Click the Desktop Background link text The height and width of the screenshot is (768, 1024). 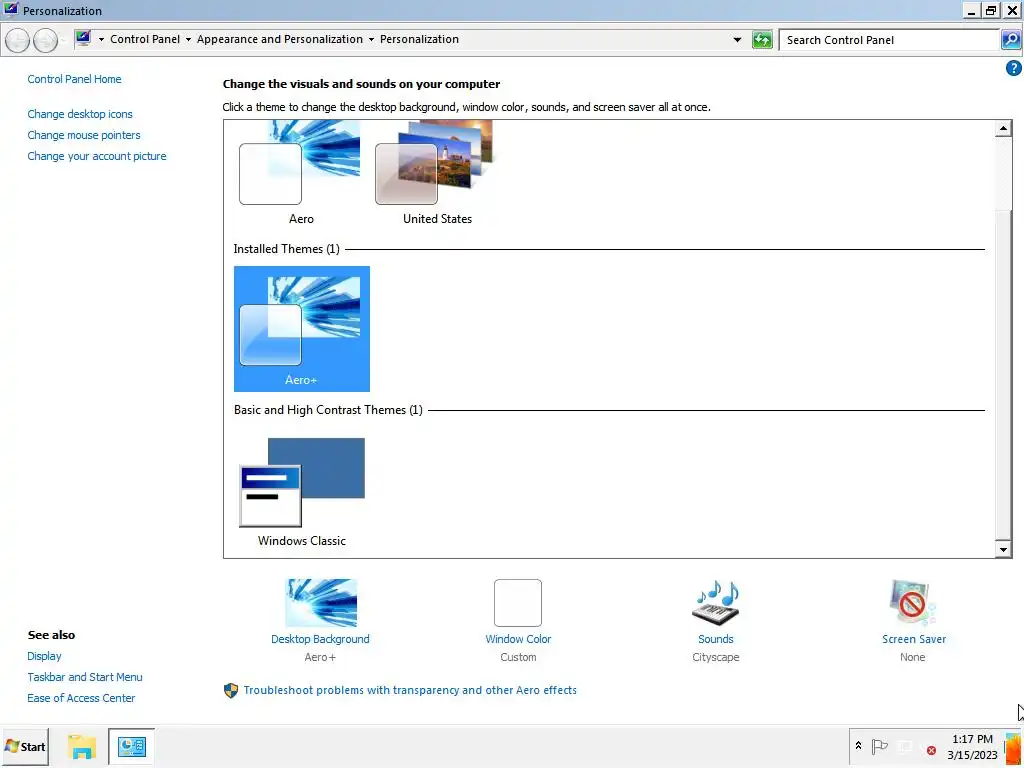click(x=320, y=639)
